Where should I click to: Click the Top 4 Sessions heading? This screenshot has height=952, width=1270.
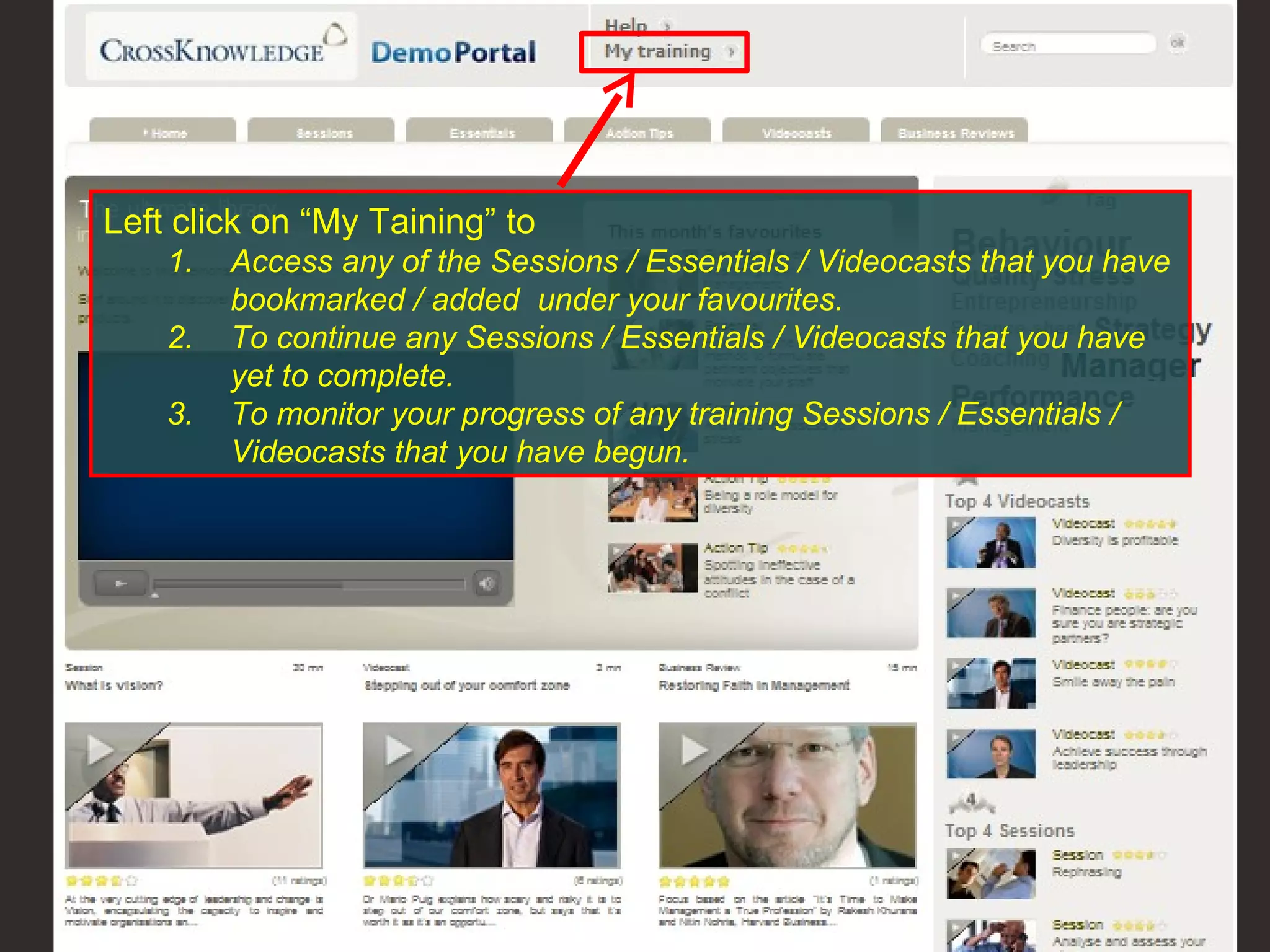1010,831
